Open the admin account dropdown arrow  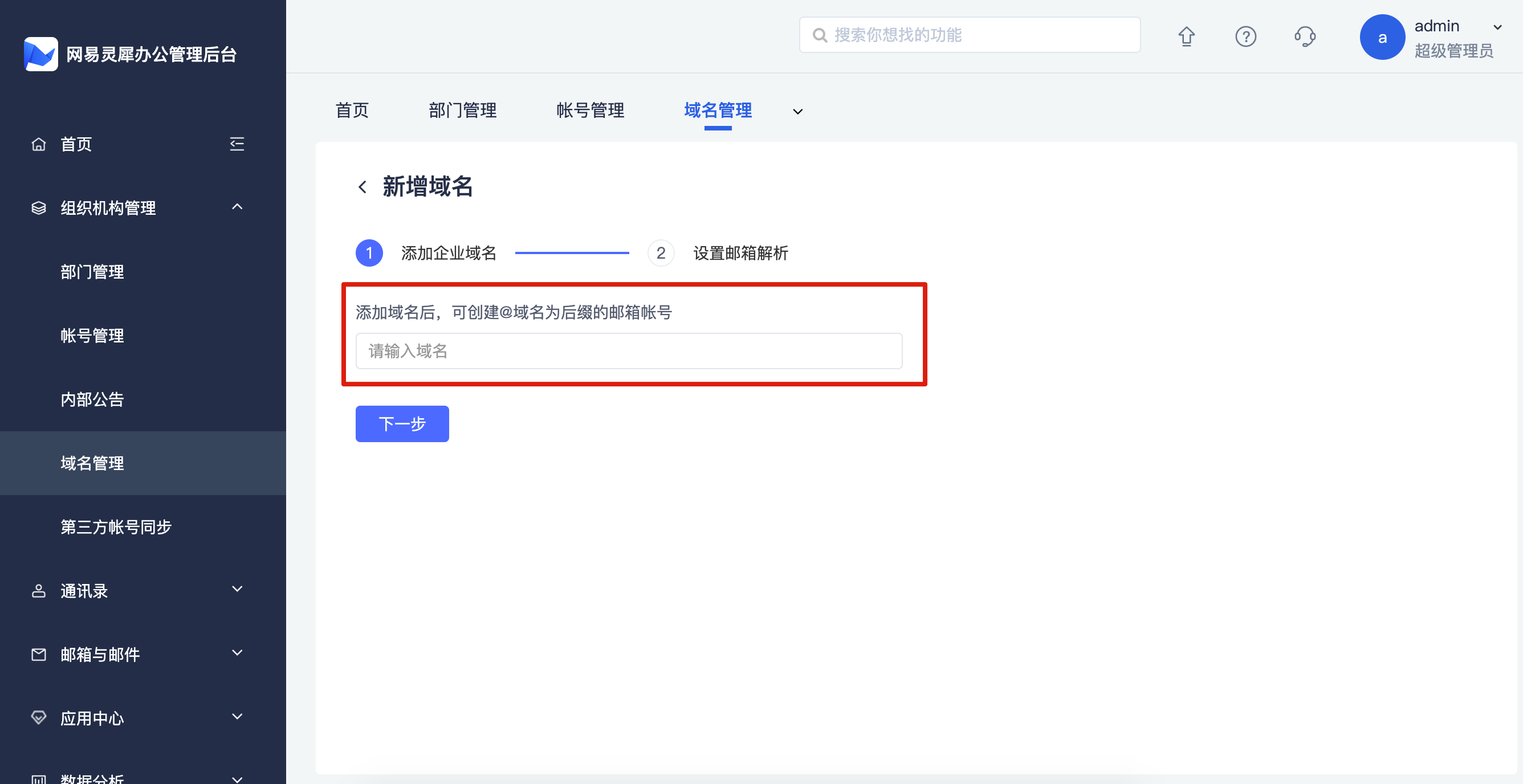[x=1497, y=27]
